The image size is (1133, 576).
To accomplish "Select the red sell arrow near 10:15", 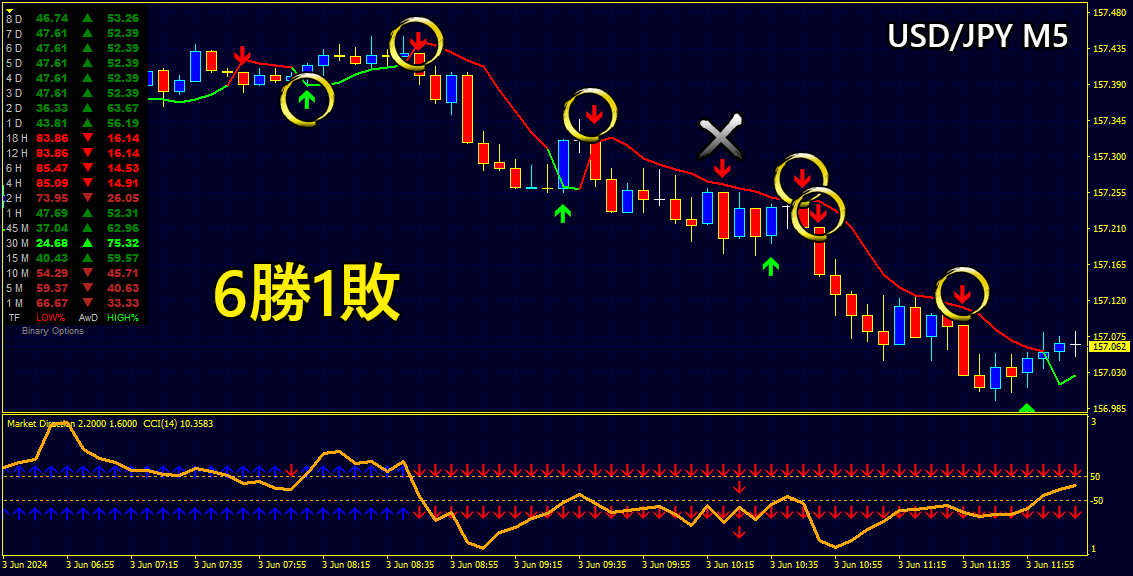I will [722, 168].
